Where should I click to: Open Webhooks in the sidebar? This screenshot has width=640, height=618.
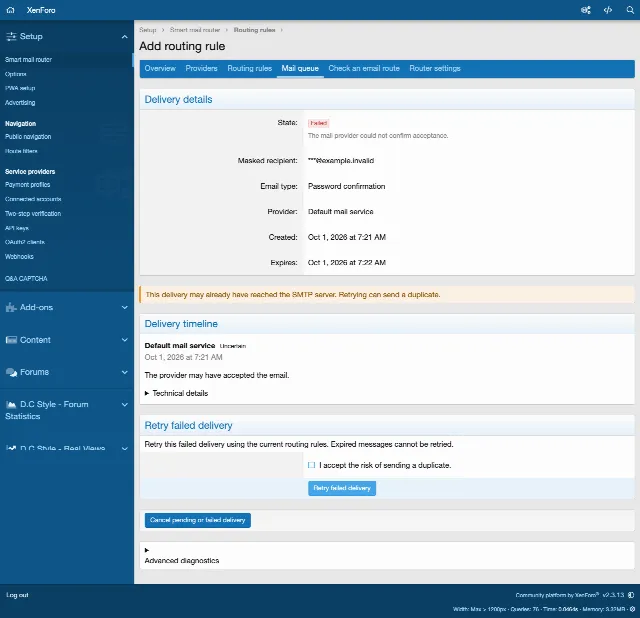(x=19, y=256)
